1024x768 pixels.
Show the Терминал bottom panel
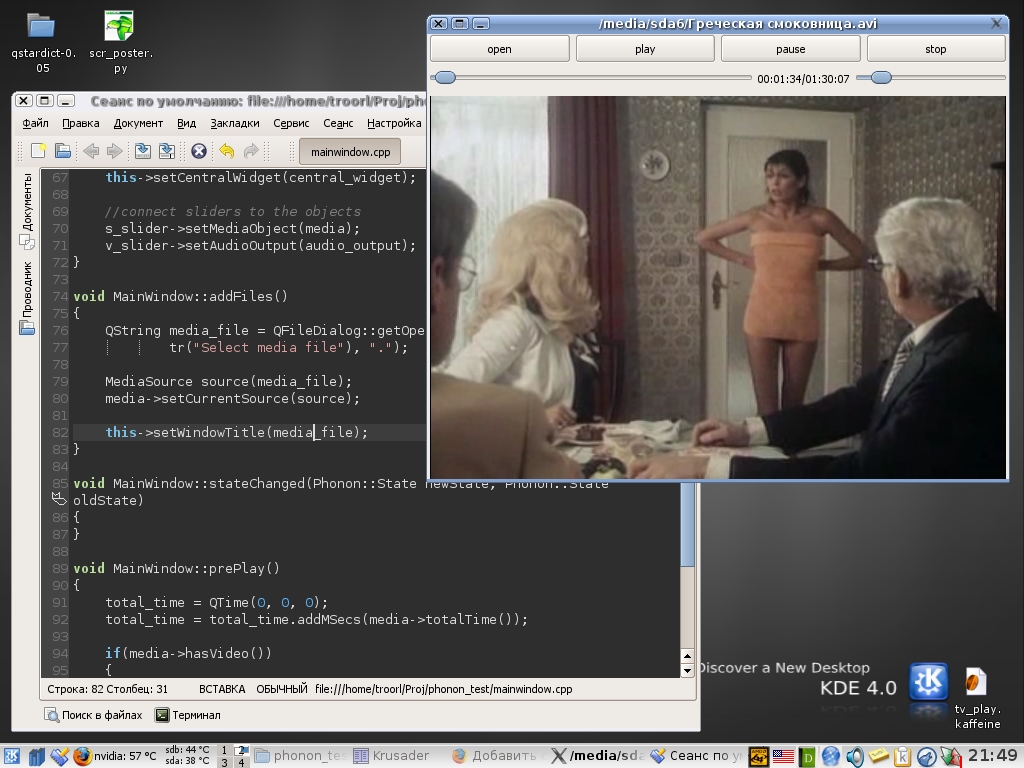(x=188, y=715)
